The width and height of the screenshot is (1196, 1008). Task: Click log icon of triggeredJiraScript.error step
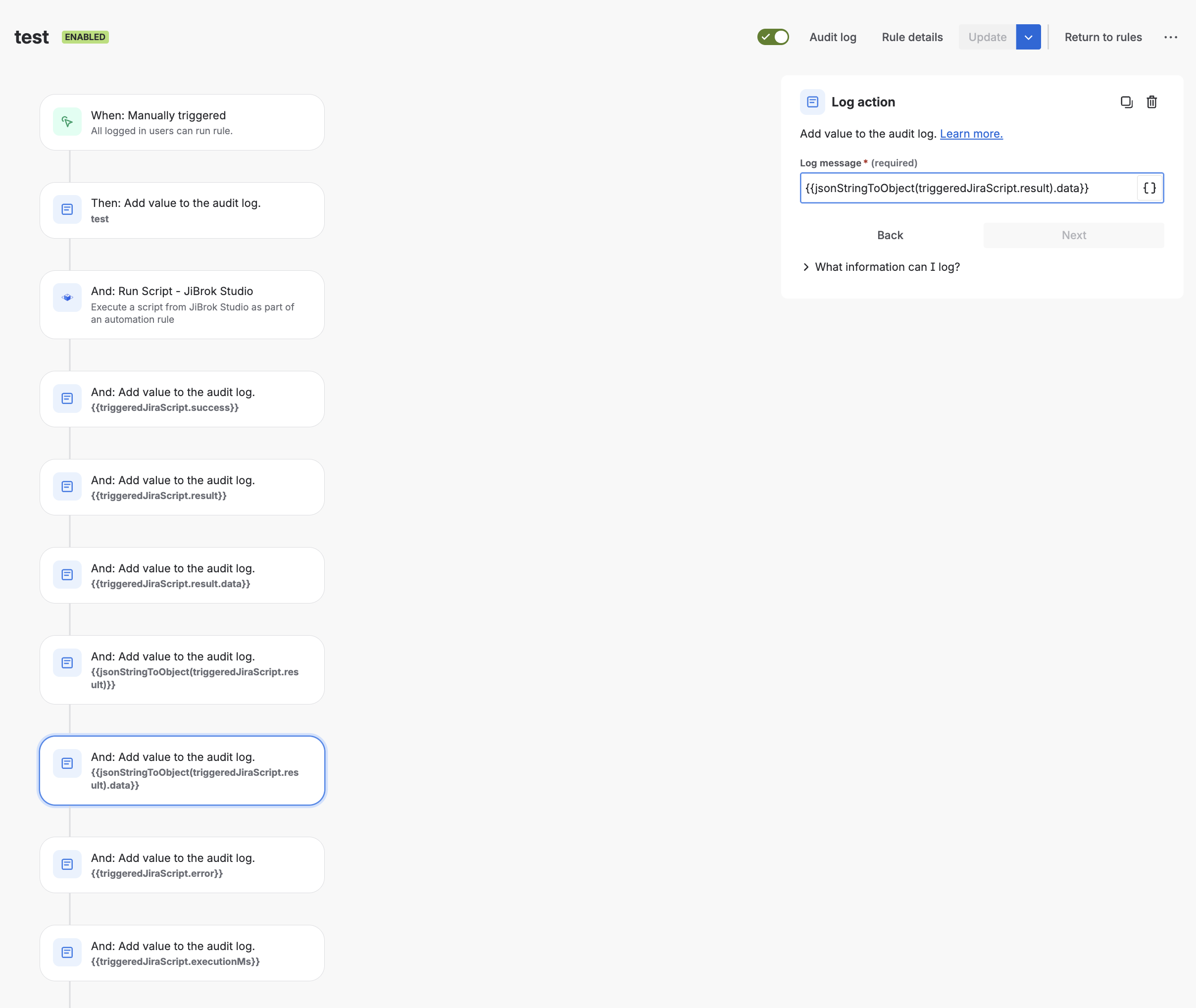point(67,864)
